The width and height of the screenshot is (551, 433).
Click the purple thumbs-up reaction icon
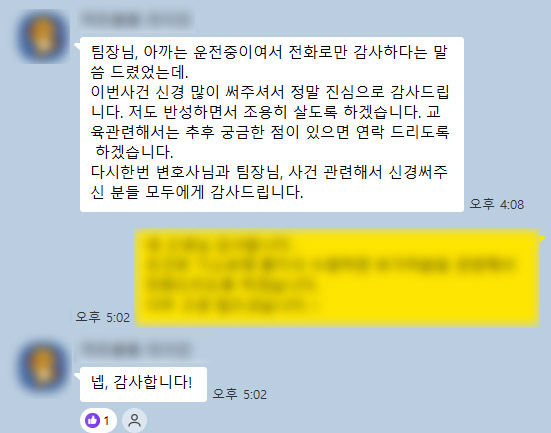coord(92,420)
